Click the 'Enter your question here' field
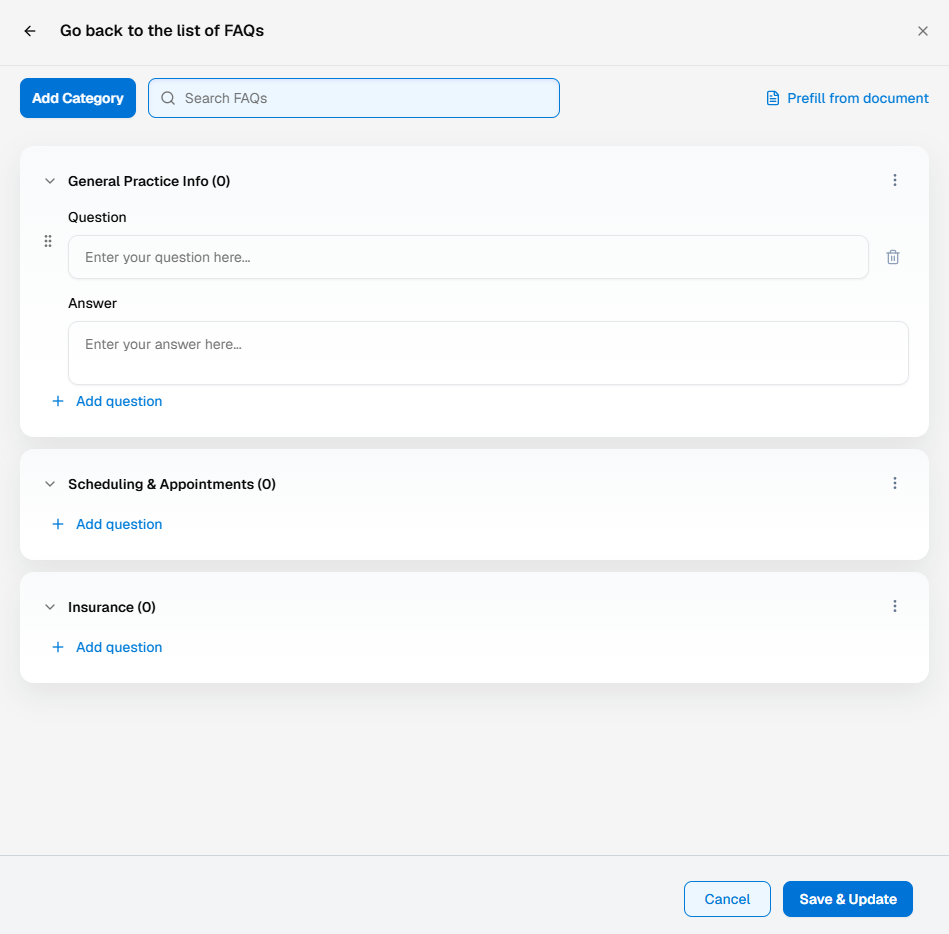Viewport: 949px width, 934px height. pyautogui.click(x=467, y=257)
